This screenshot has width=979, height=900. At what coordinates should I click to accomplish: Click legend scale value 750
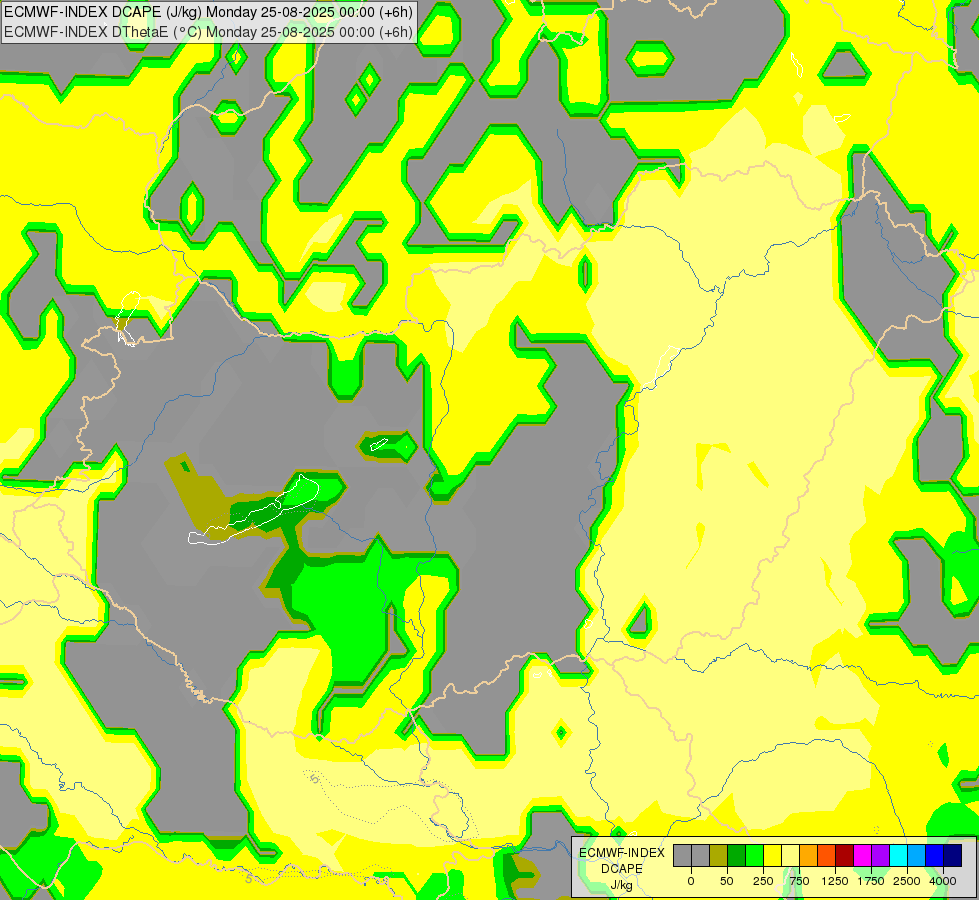(799, 881)
